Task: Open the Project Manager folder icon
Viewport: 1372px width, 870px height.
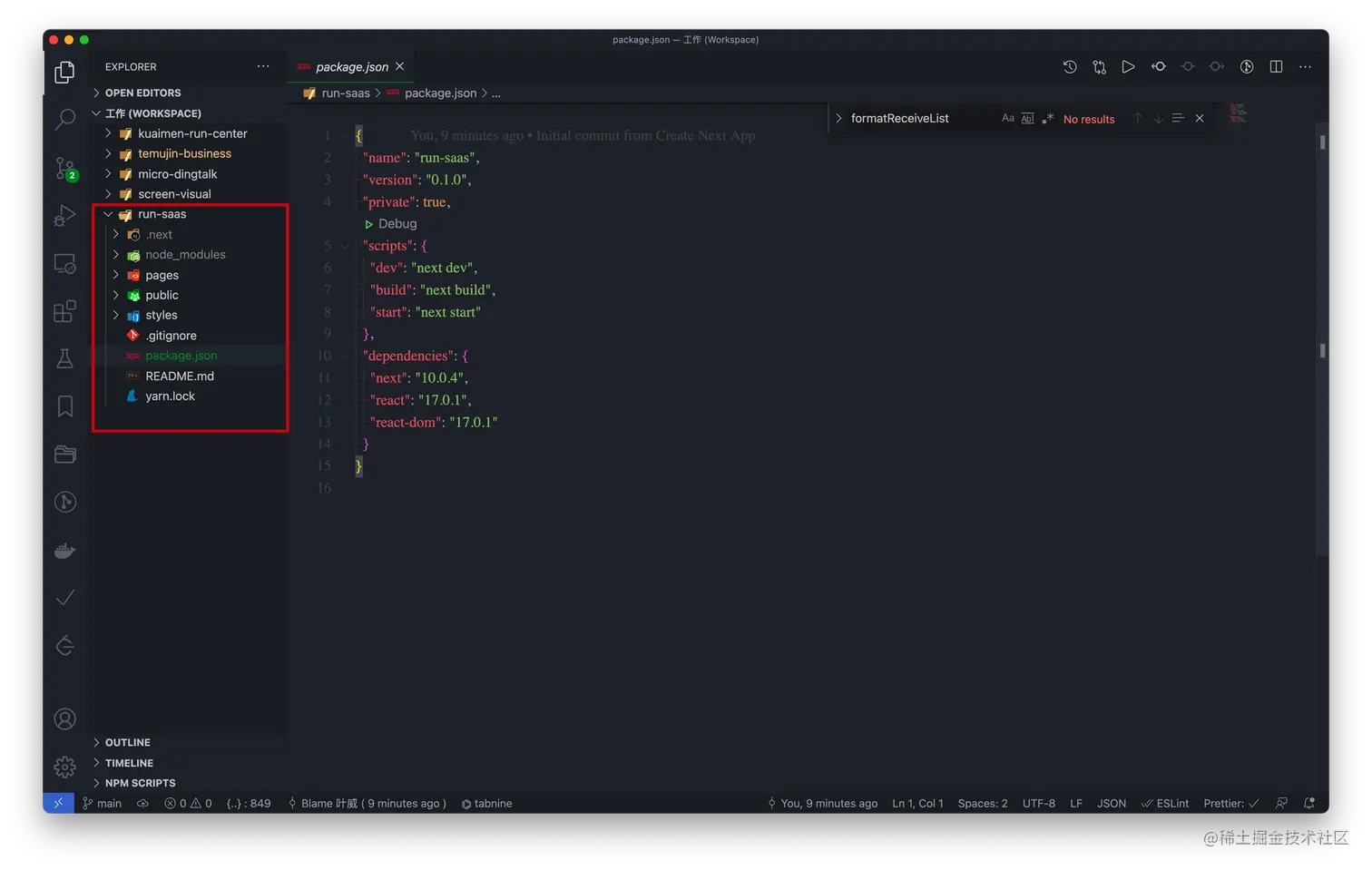Action: [64, 454]
